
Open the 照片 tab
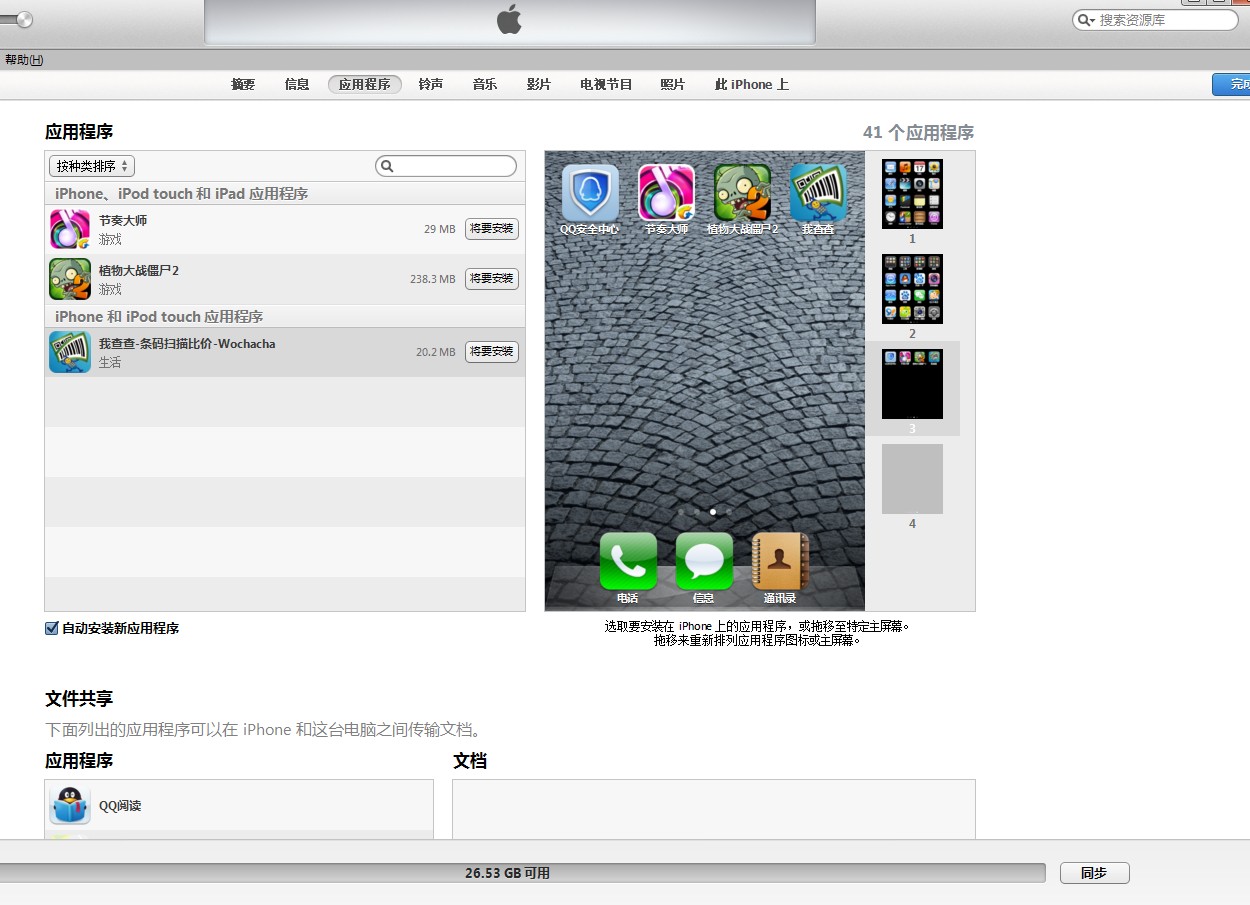(673, 85)
